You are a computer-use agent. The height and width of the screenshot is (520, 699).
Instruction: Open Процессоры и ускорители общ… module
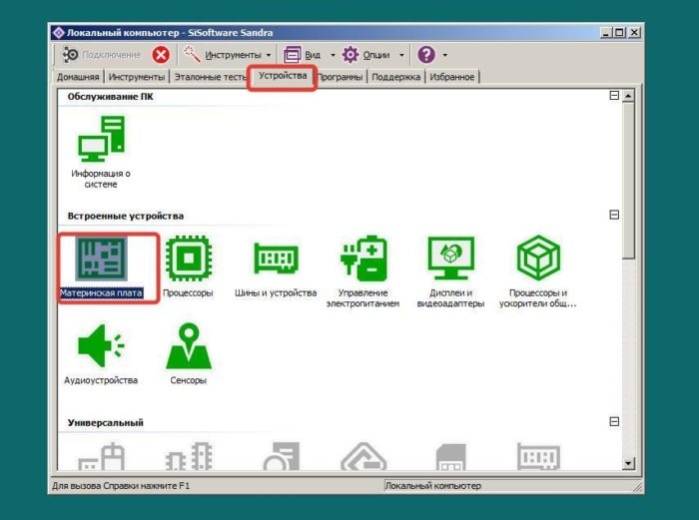tap(538, 272)
